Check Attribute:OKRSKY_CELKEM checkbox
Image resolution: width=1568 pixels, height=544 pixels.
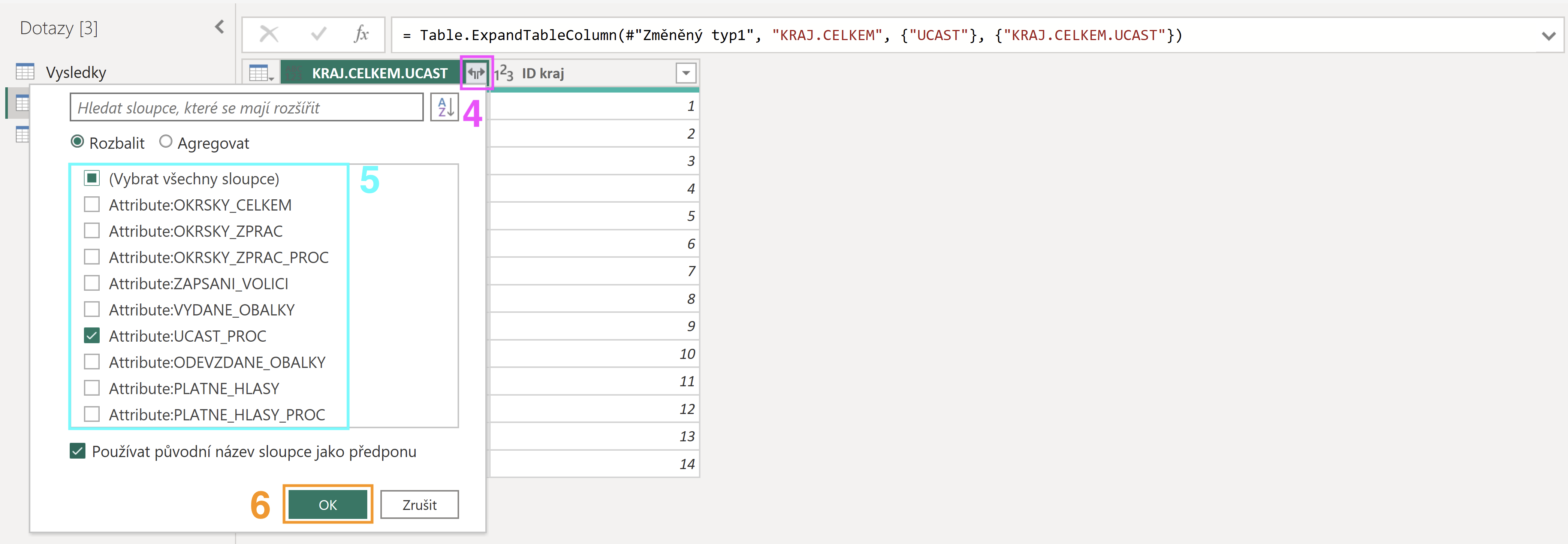[x=92, y=205]
